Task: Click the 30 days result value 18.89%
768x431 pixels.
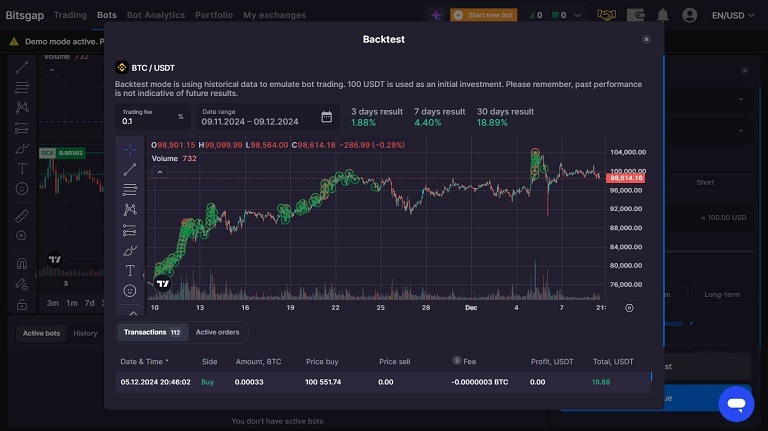Action: click(x=492, y=122)
